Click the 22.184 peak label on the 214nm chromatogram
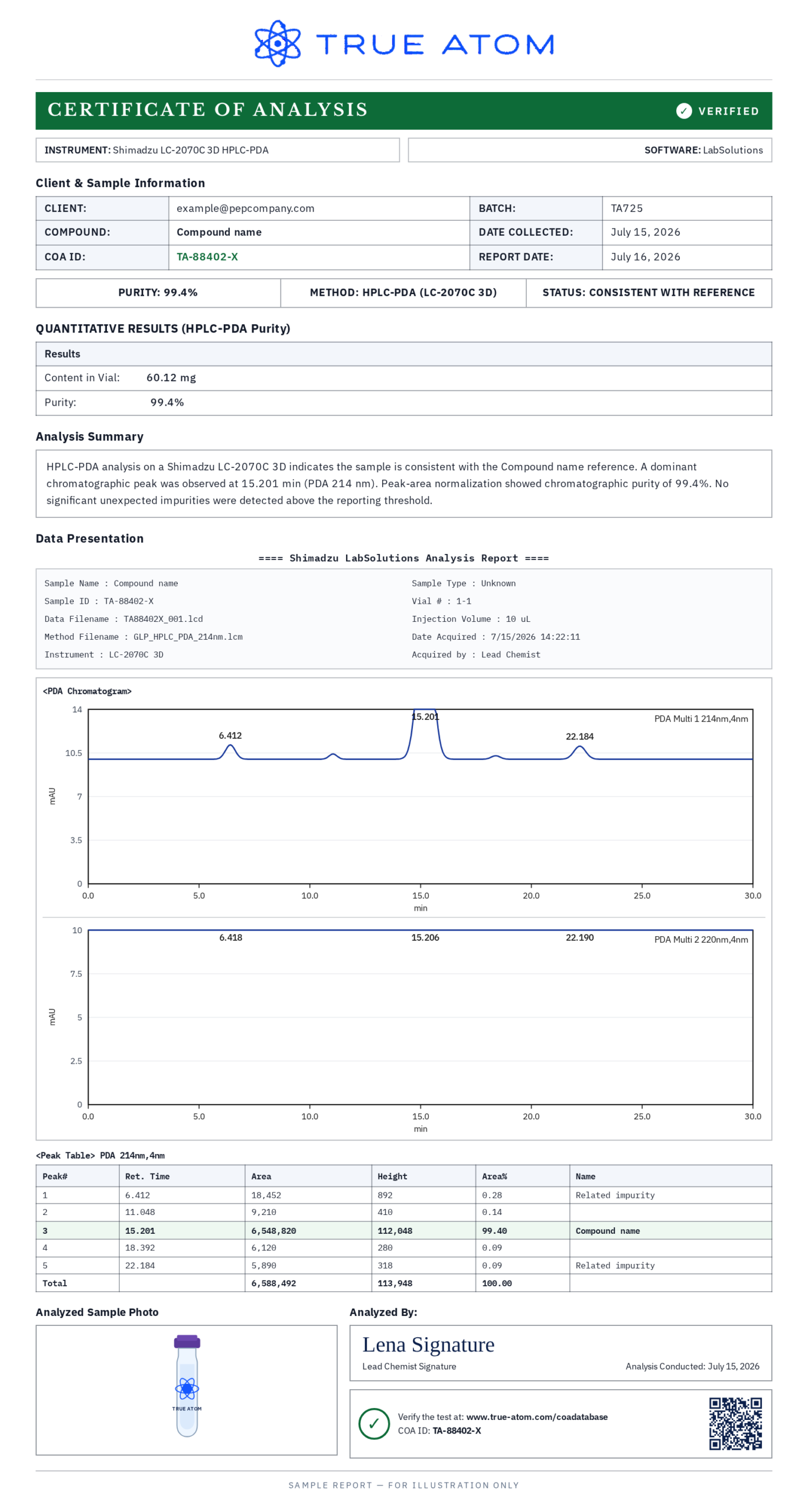Screen dimensions: 808x1512 tap(579, 737)
